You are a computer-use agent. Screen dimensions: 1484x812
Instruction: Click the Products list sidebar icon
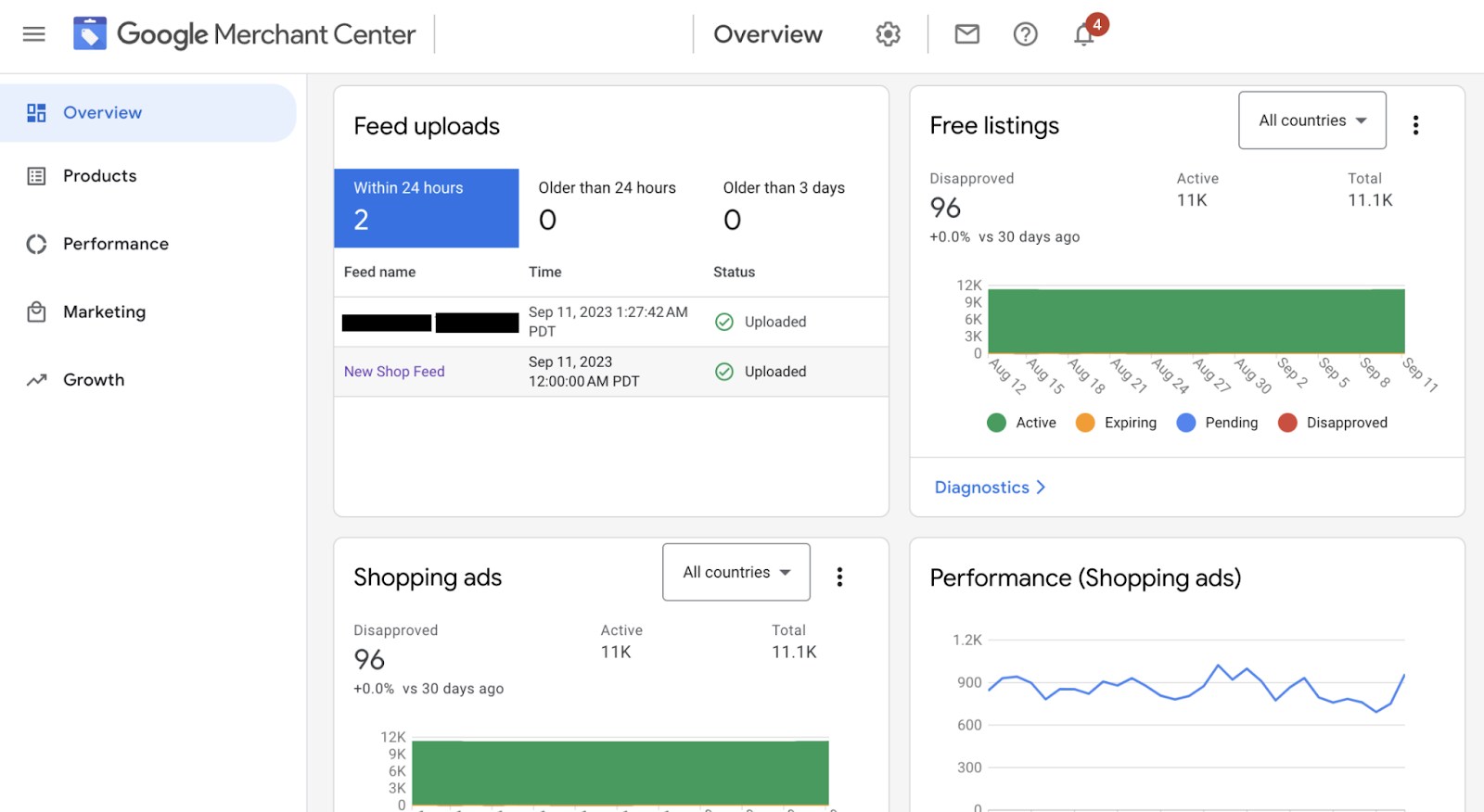click(36, 176)
